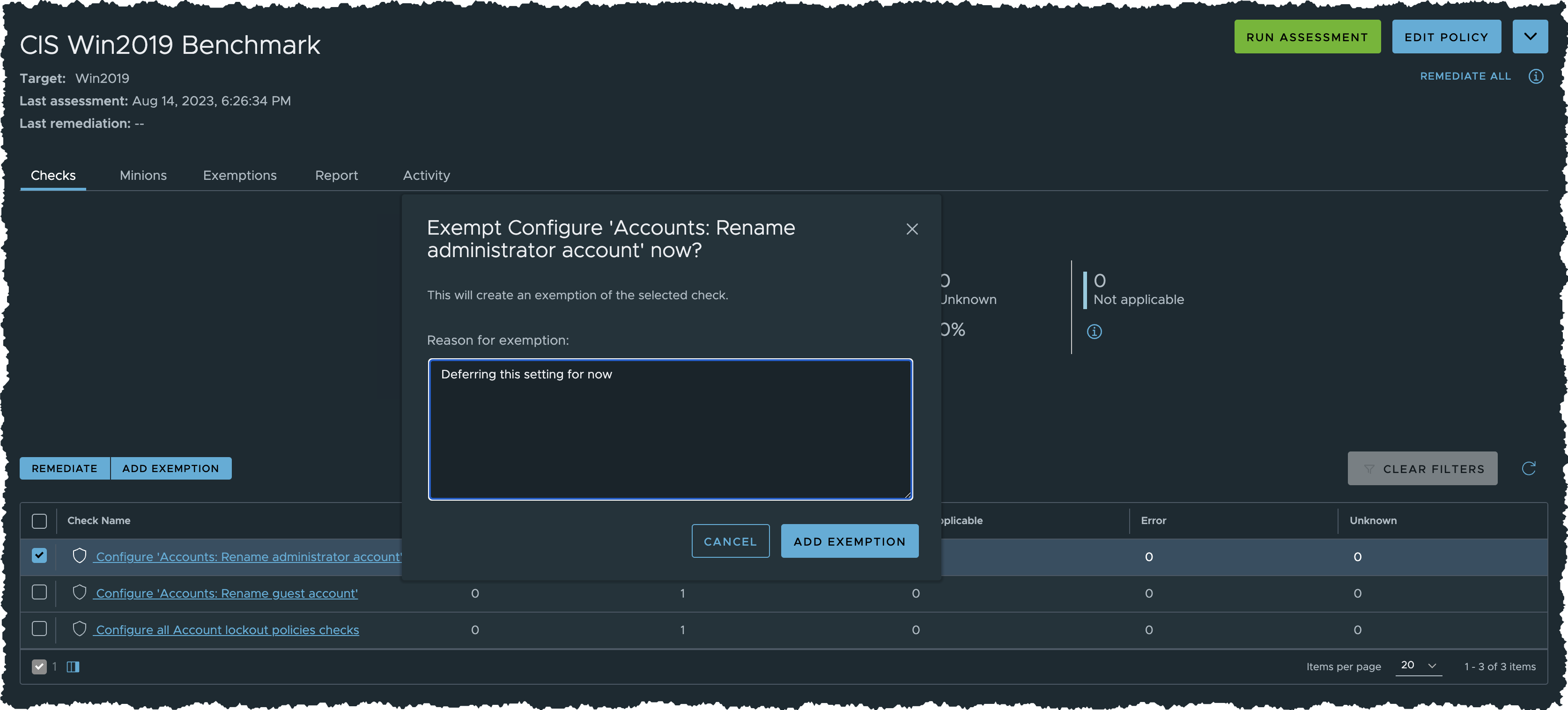This screenshot has height=710, width=1568.
Task: Open the items per page dropdown
Action: [1418, 666]
